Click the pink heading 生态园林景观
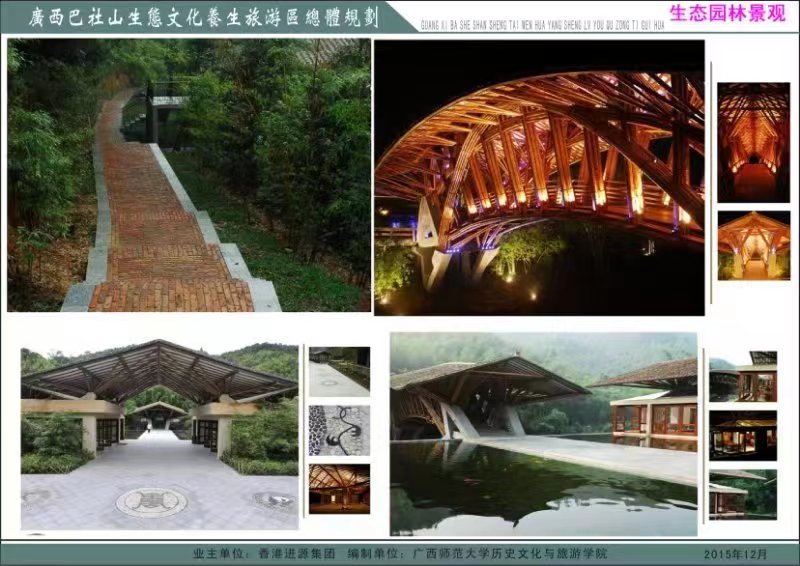The width and height of the screenshot is (800, 566). click(x=727, y=14)
